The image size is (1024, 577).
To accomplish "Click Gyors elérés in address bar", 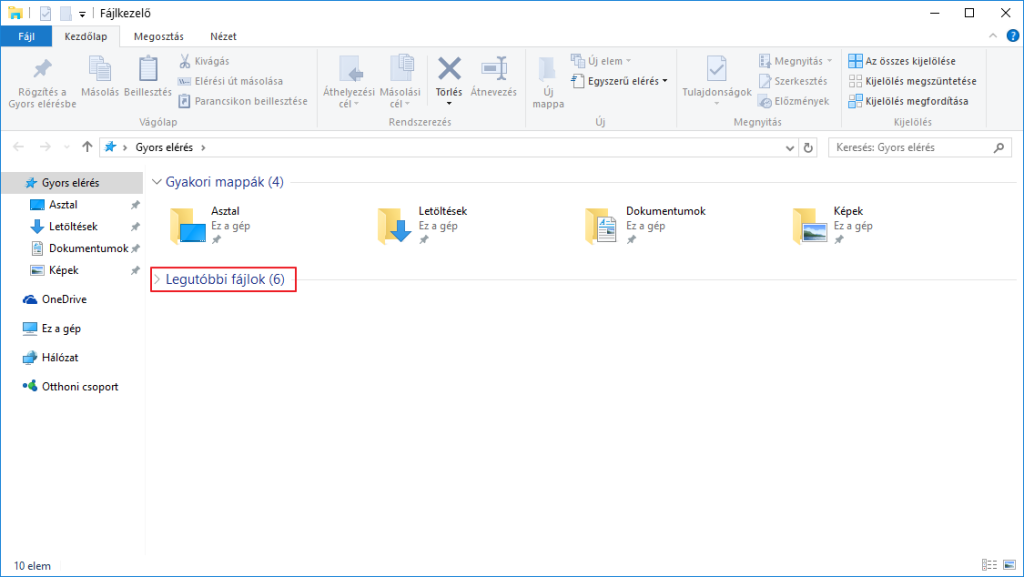I will click(x=164, y=148).
